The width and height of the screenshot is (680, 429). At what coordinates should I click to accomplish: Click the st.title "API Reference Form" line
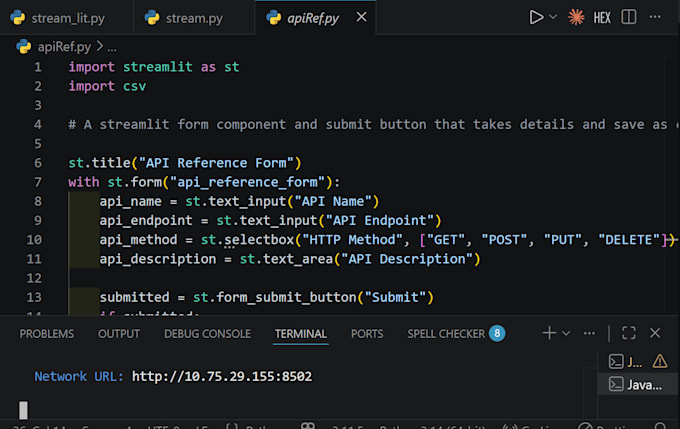[x=184, y=163]
